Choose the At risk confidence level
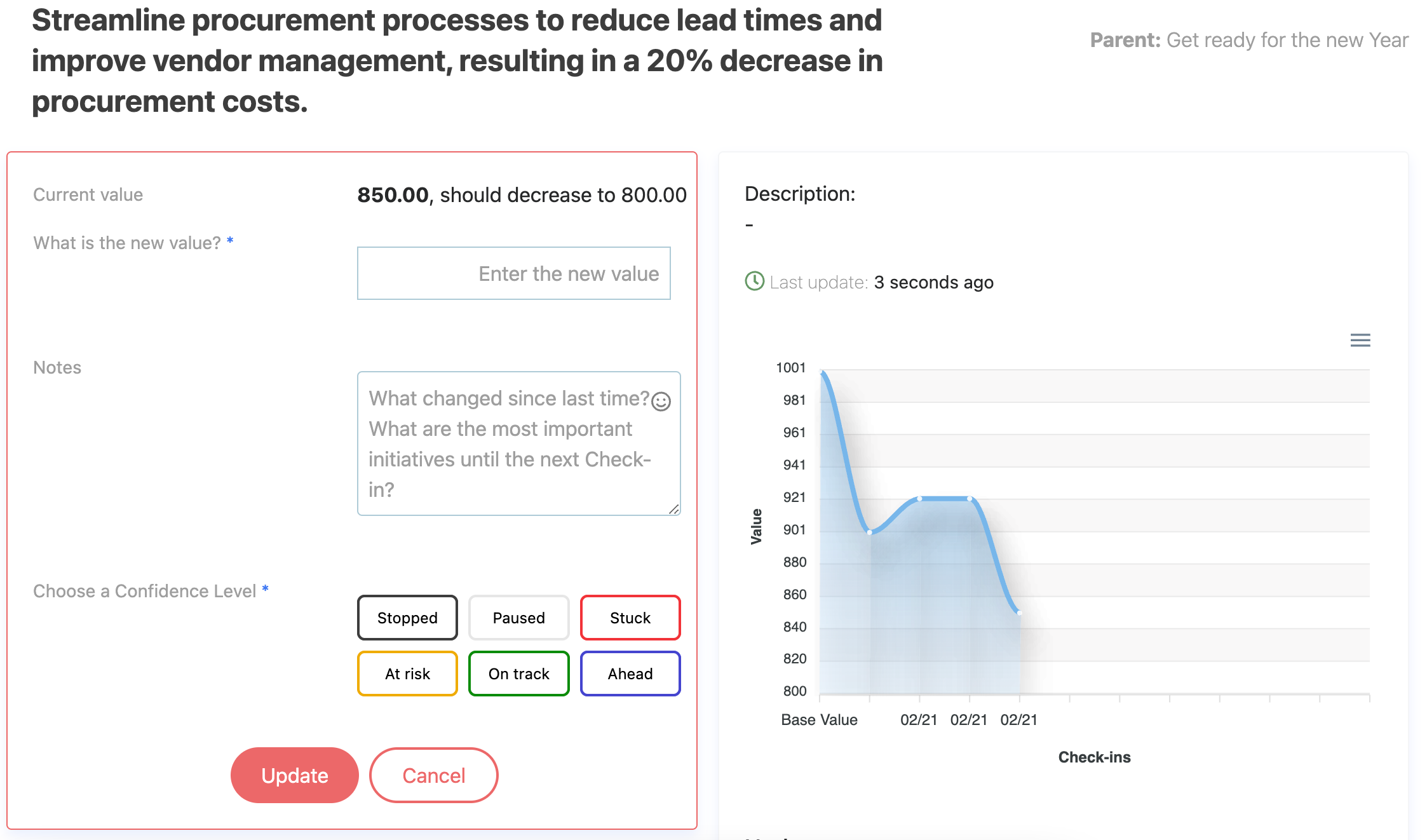The width and height of the screenshot is (1427, 840). pos(407,674)
